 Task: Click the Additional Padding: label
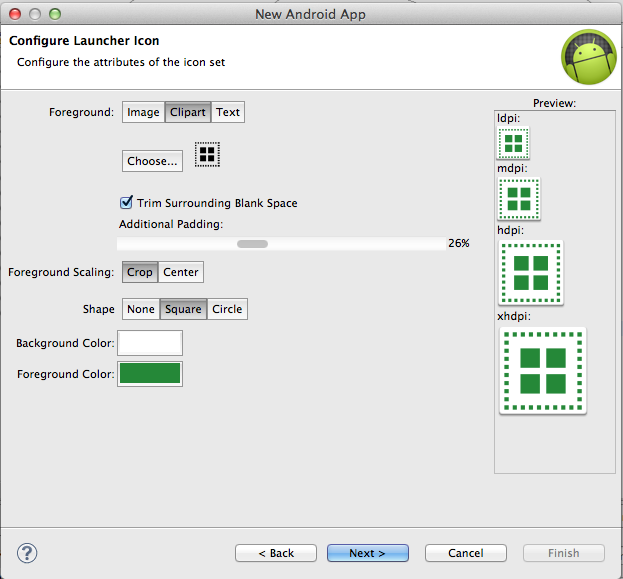[171, 224]
